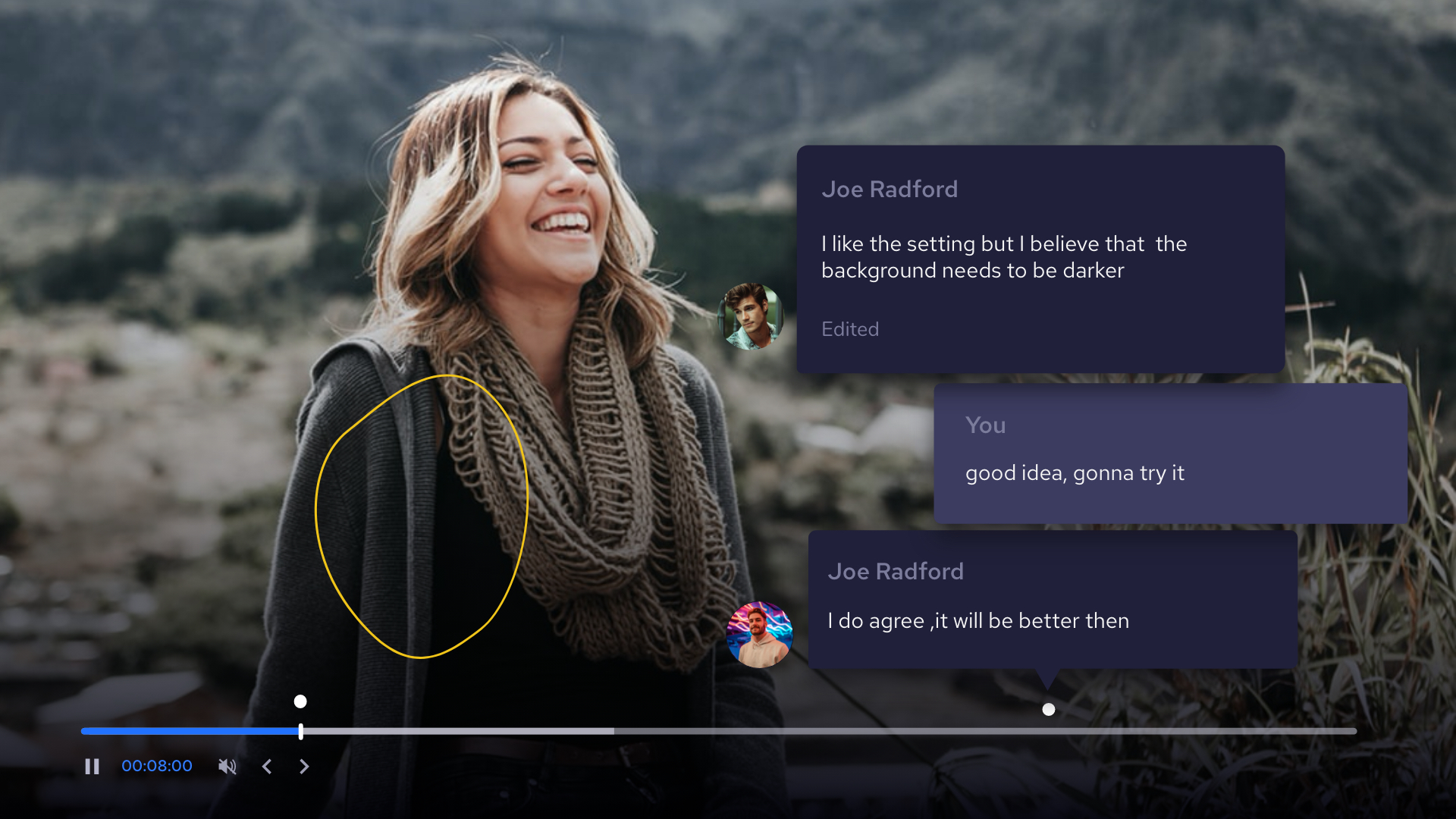The width and height of the screenshot is (1456, 819).
Task: Step back with the left chevron
Action: pos(267,767)
